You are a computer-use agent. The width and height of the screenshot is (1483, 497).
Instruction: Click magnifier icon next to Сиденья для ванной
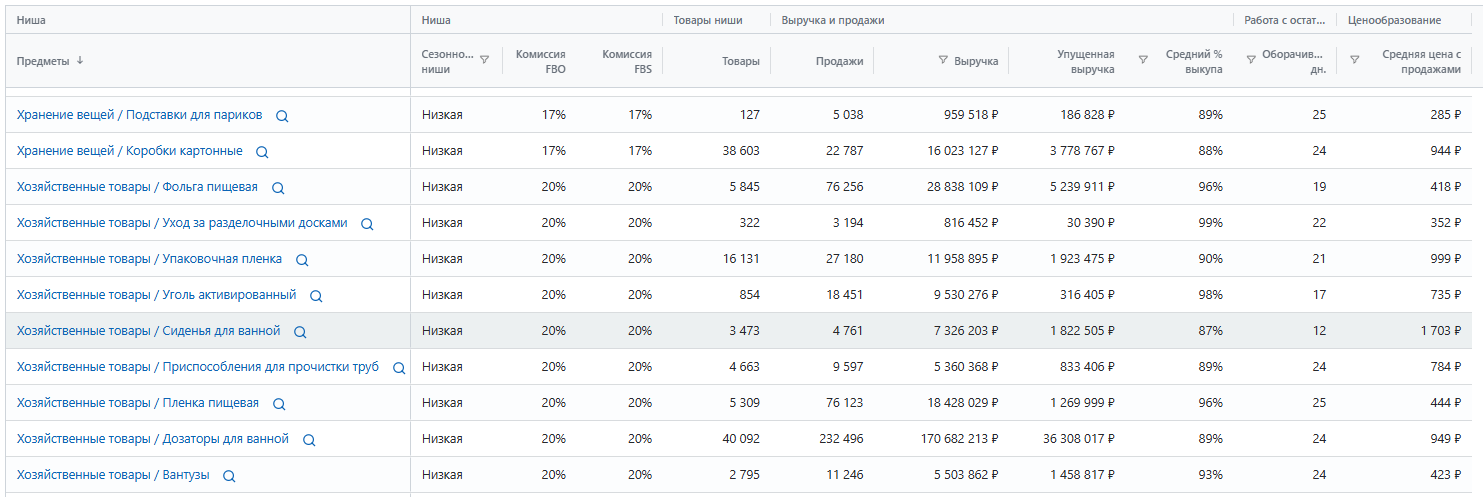tap(300, 332)
